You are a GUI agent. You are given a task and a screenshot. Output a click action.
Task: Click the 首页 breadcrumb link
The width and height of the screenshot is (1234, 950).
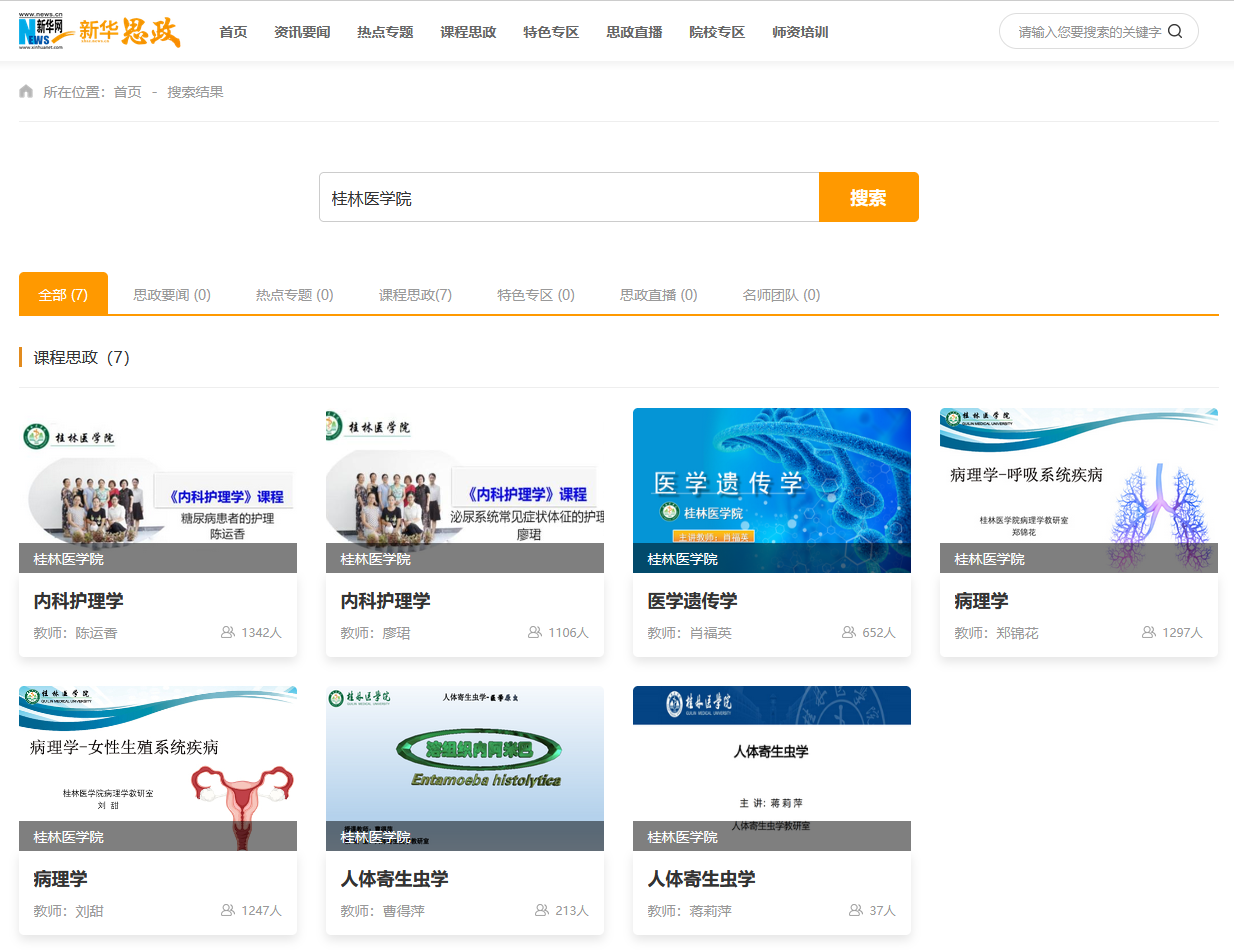click(x=127, y=92)
